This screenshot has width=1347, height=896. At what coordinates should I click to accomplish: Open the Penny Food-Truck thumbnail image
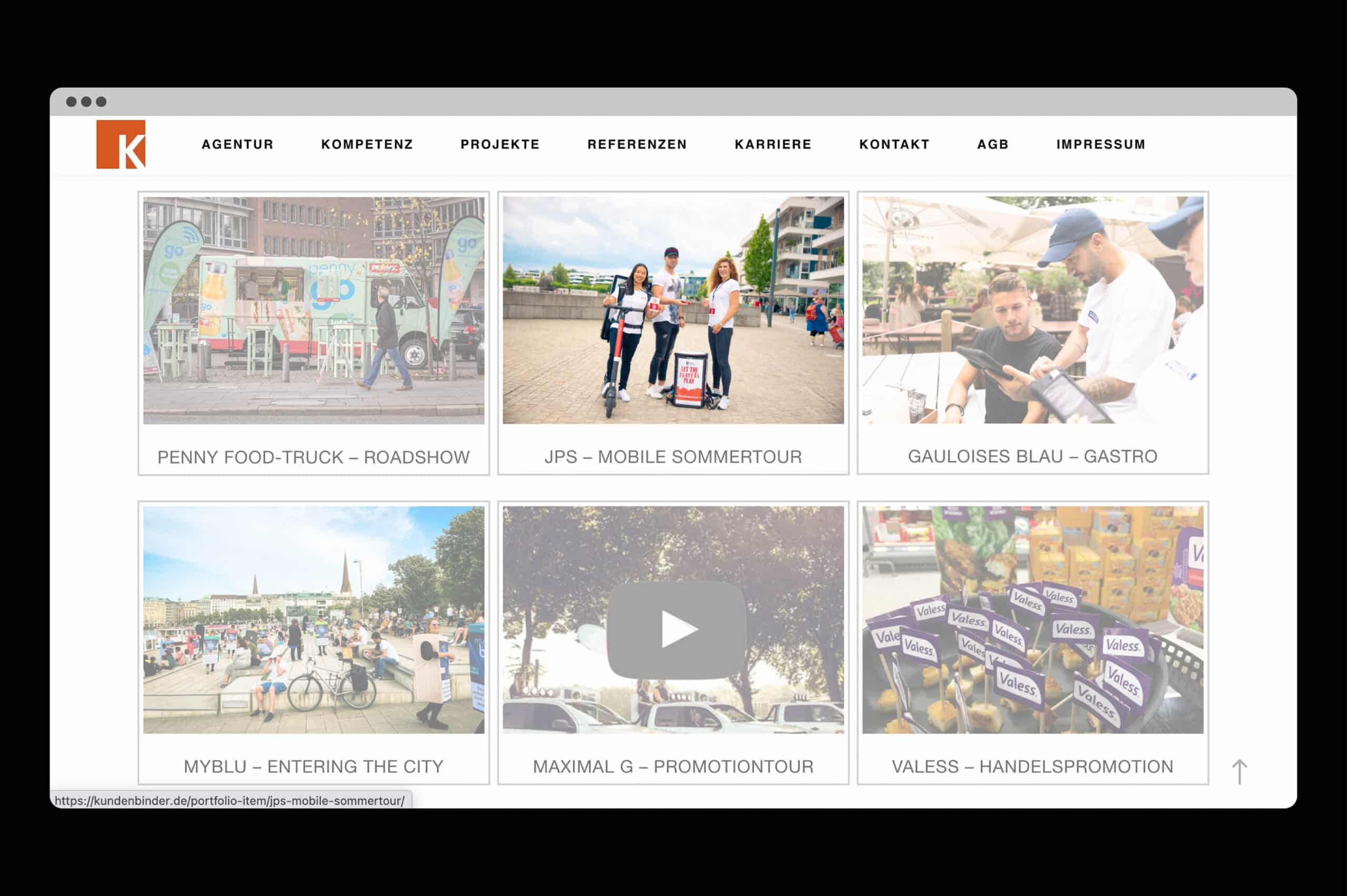pyautogui.click(x=314, y=310)
